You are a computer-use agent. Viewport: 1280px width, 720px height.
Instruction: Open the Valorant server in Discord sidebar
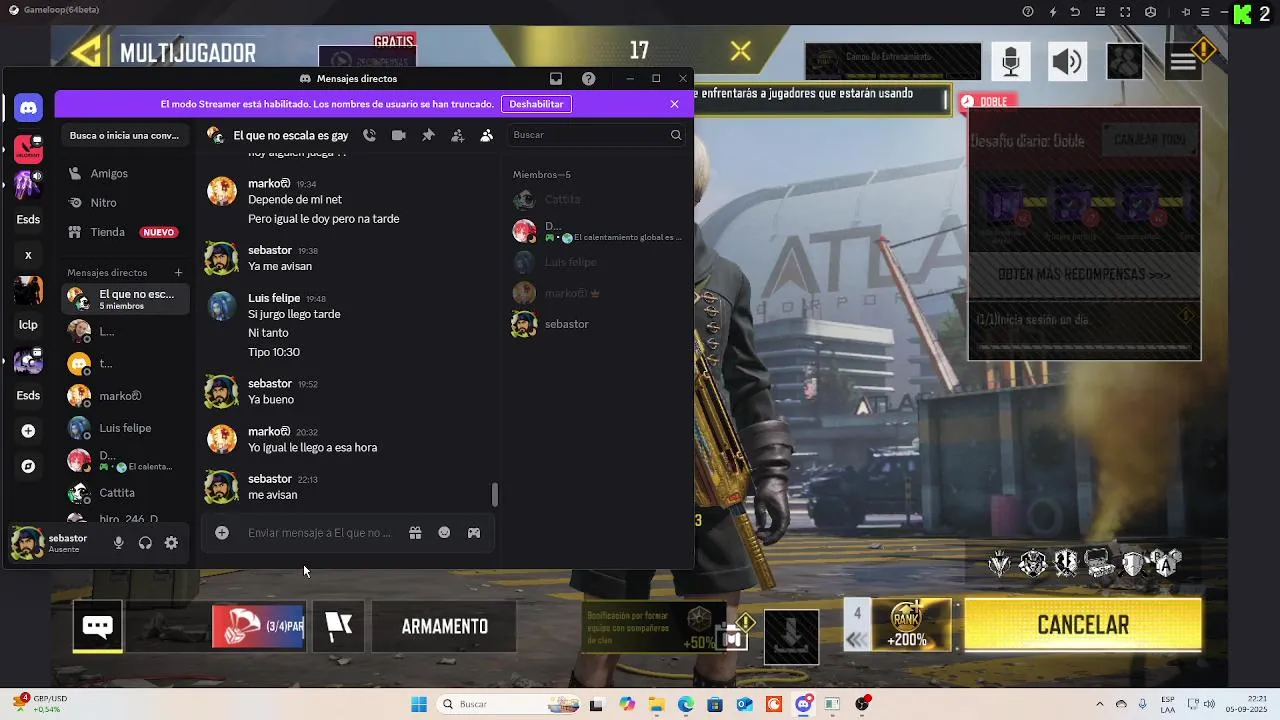28,149
